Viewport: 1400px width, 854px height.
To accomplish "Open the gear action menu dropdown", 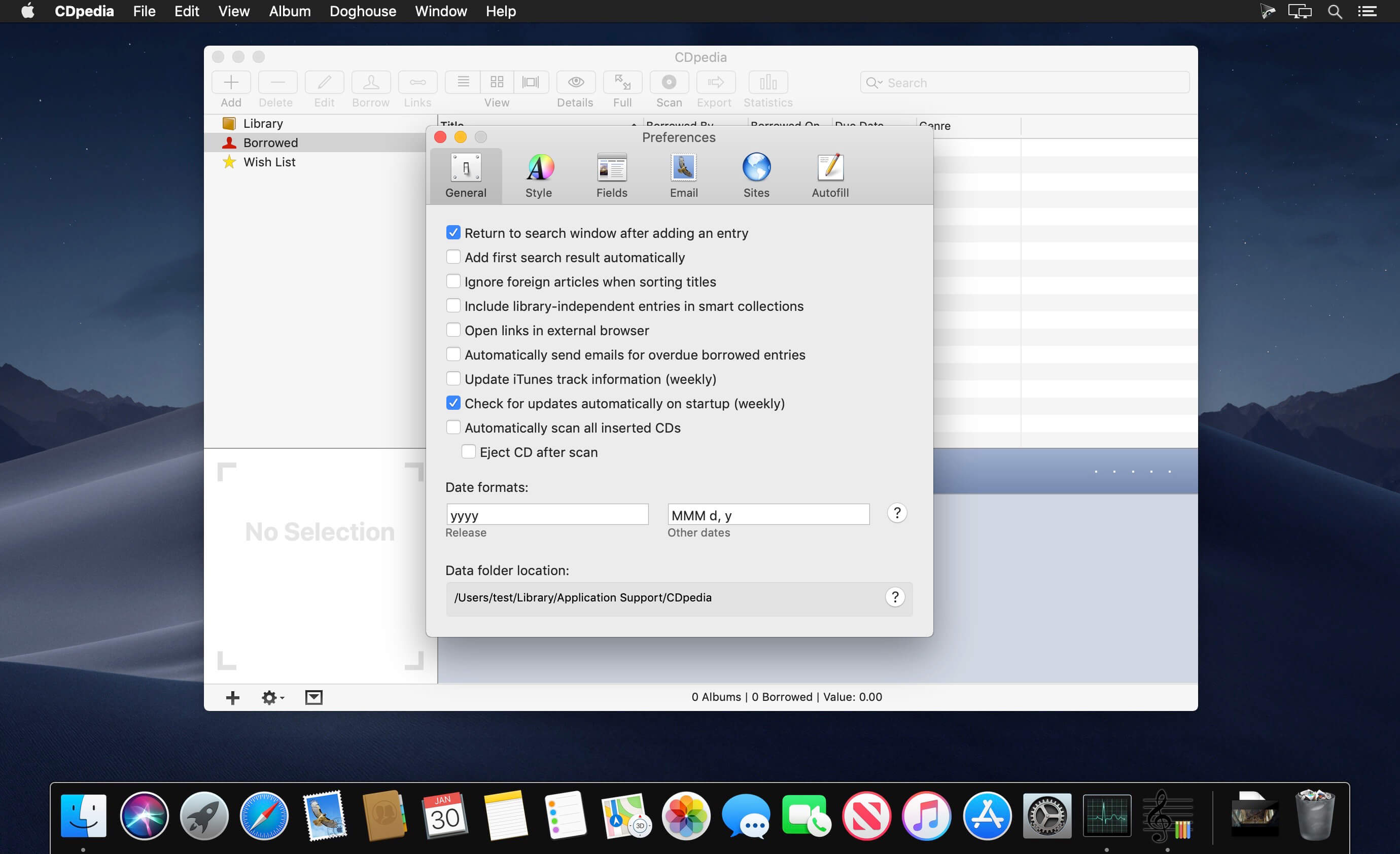I will tap(272, 697).
